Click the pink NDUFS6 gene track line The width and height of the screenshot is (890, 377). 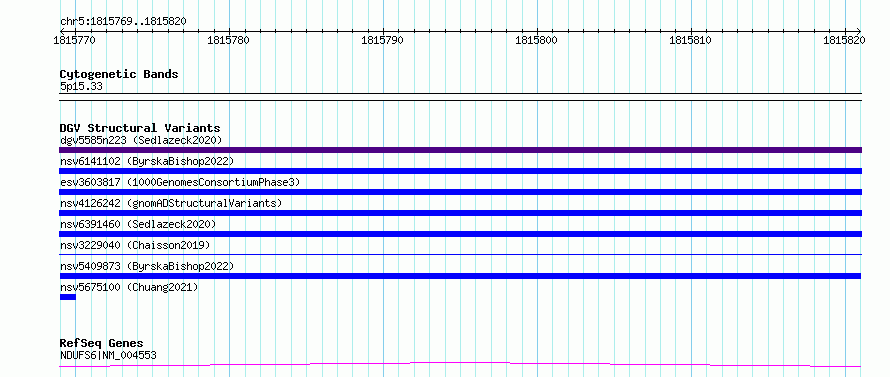click(460, 365)
